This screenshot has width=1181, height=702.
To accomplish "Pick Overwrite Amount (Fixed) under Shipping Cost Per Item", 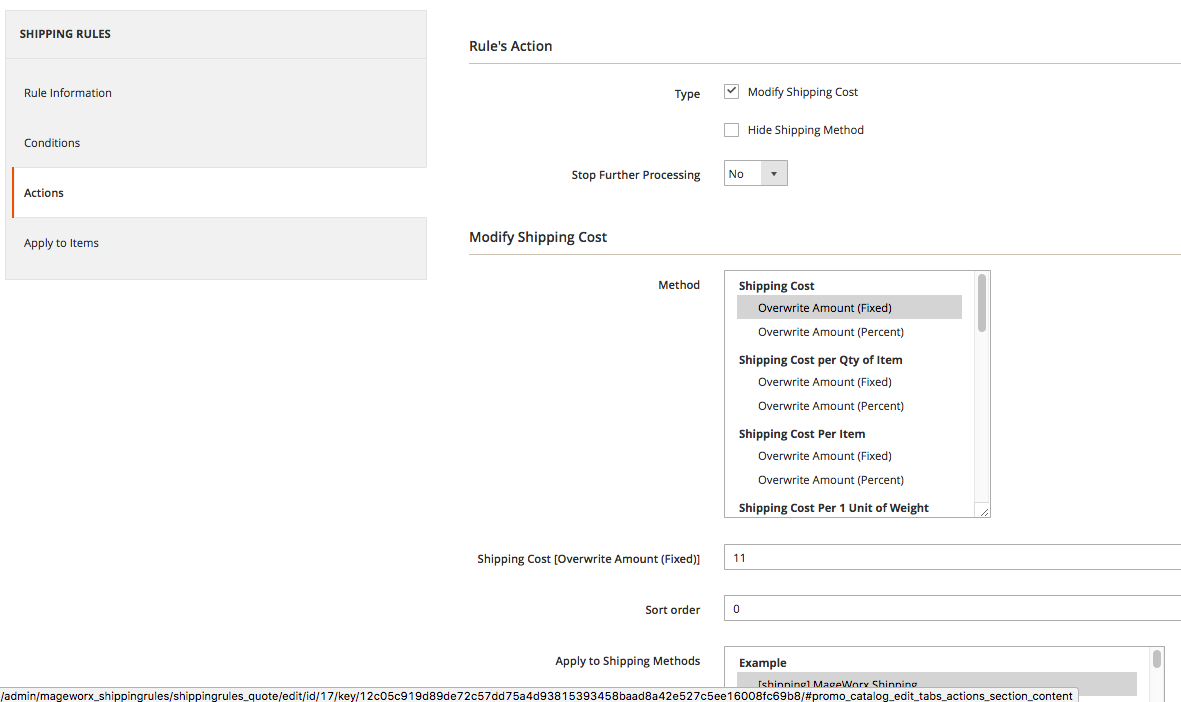I will (824, 456).
